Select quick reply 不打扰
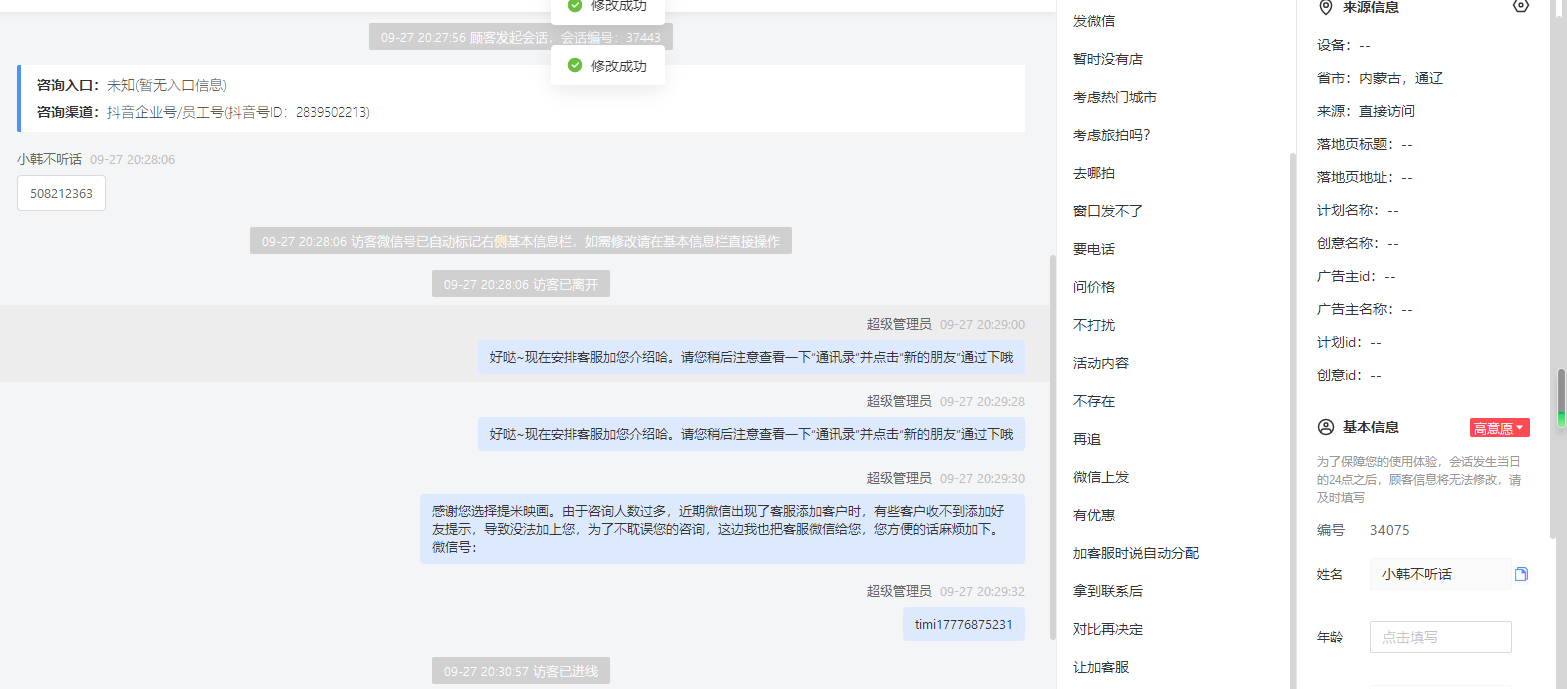 tap(1094, 325)
